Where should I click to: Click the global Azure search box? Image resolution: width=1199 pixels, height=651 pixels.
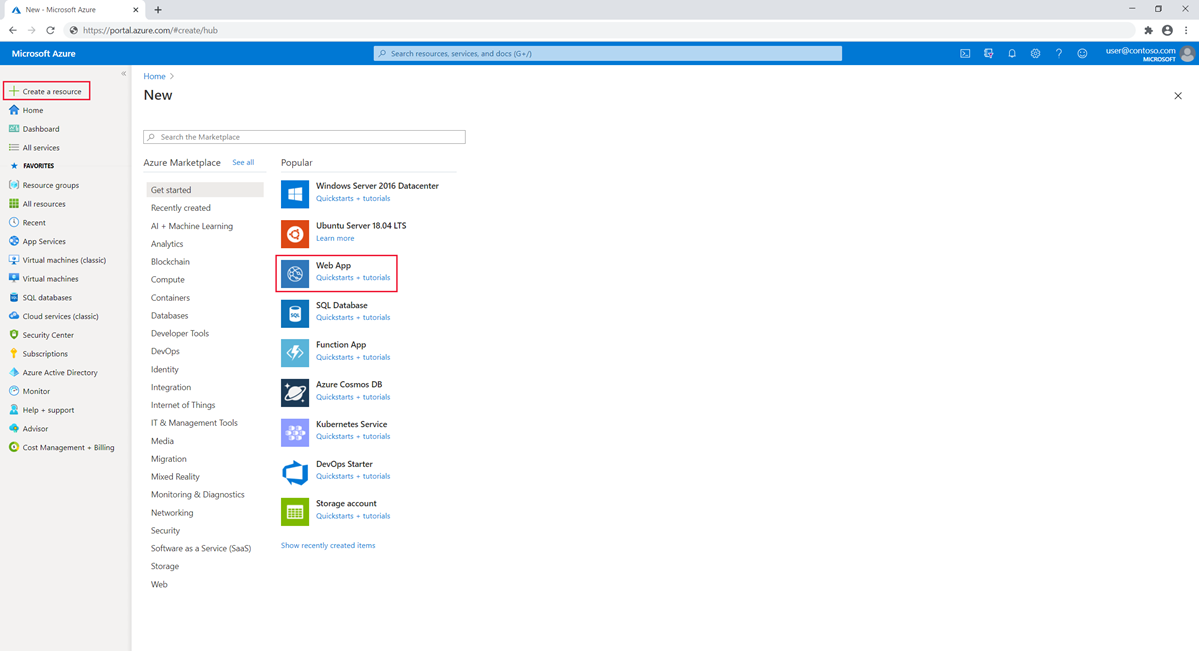point(608,54)
